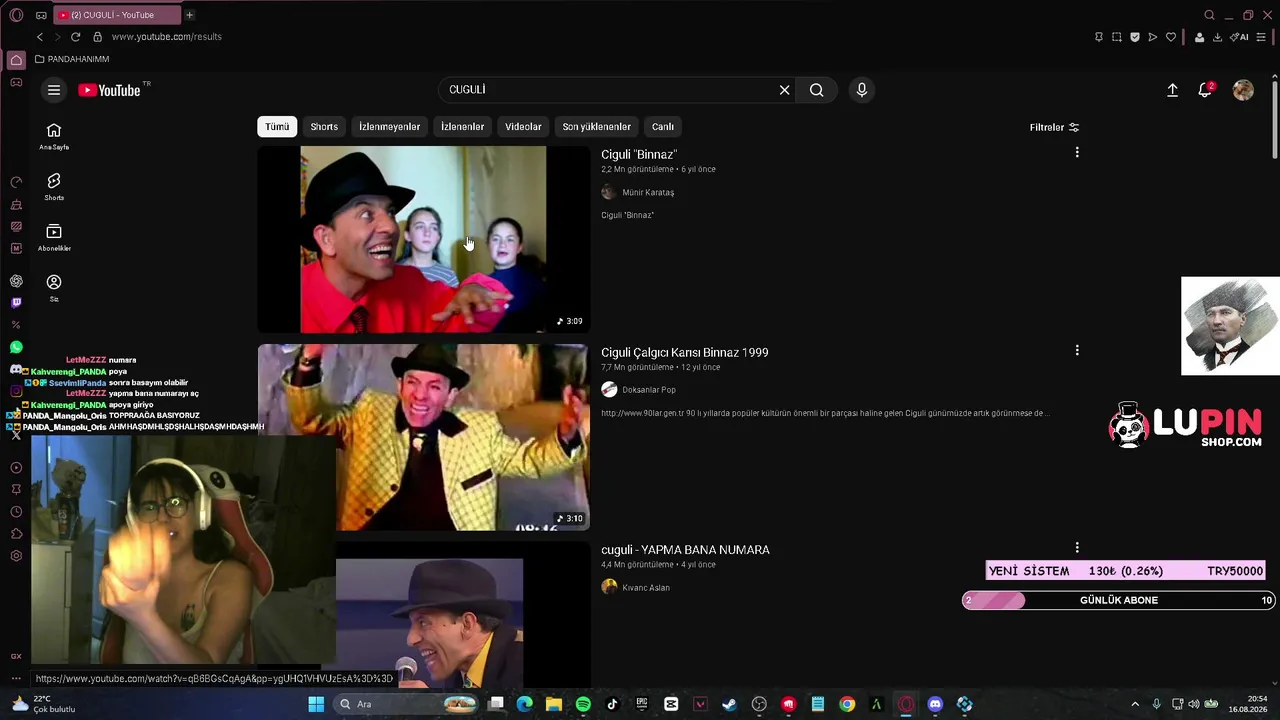
Task: Select the İzlenenler filter chip
Action: point(462,127)
